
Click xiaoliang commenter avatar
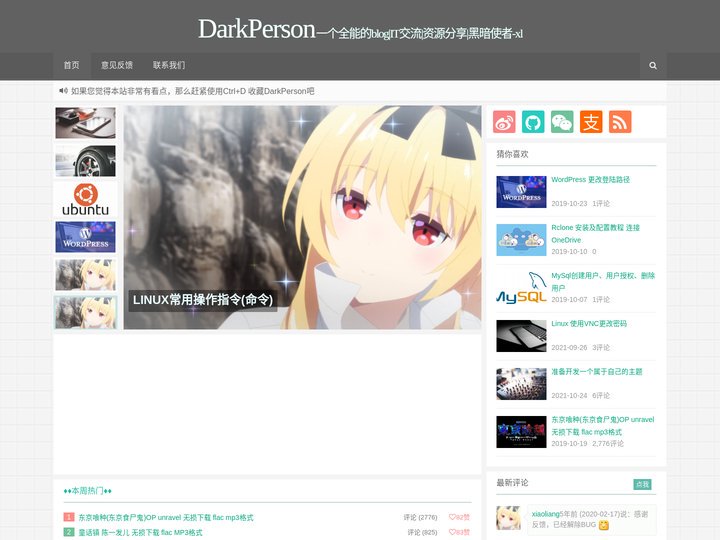tap(508, 518)
